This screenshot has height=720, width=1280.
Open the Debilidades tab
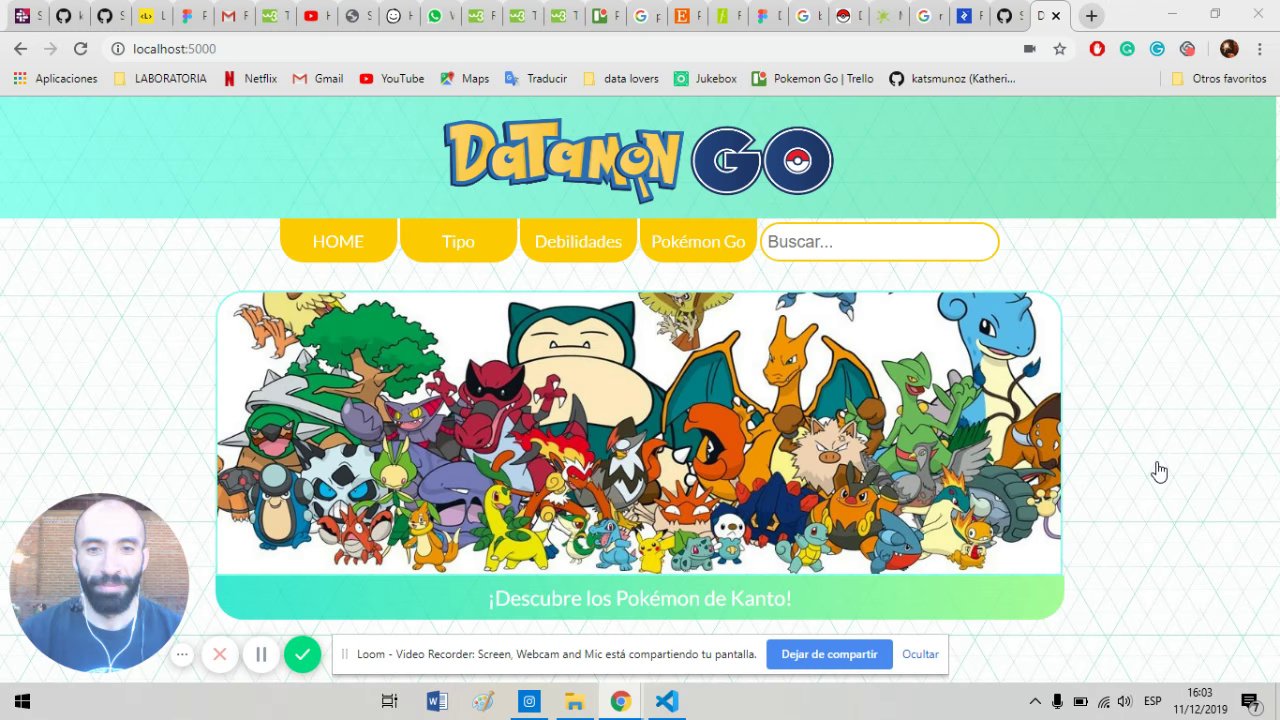click(x=578, y=241)
